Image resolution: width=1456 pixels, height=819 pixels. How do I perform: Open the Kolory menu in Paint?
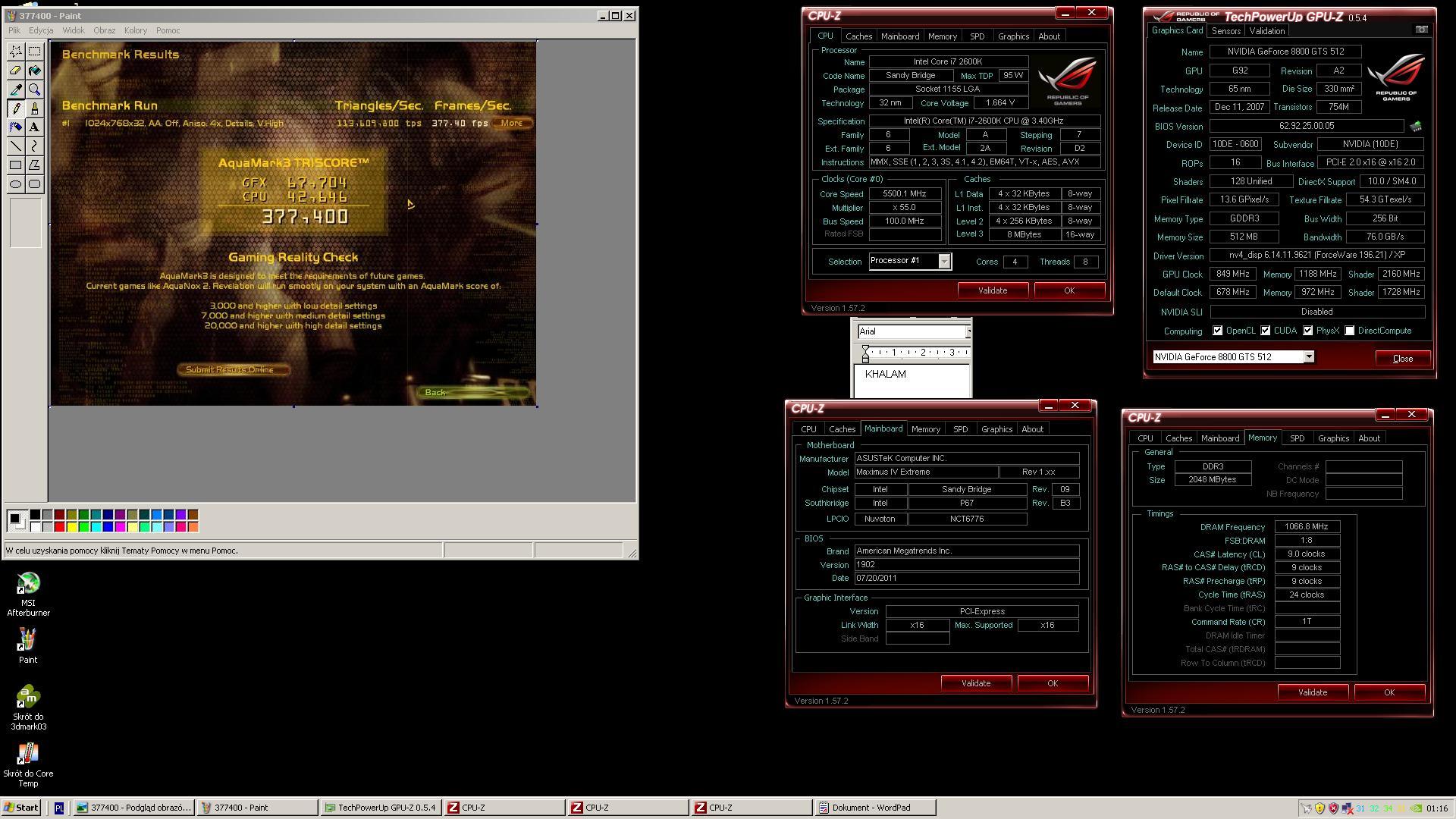pyautogui.click(x=135, y=30)
